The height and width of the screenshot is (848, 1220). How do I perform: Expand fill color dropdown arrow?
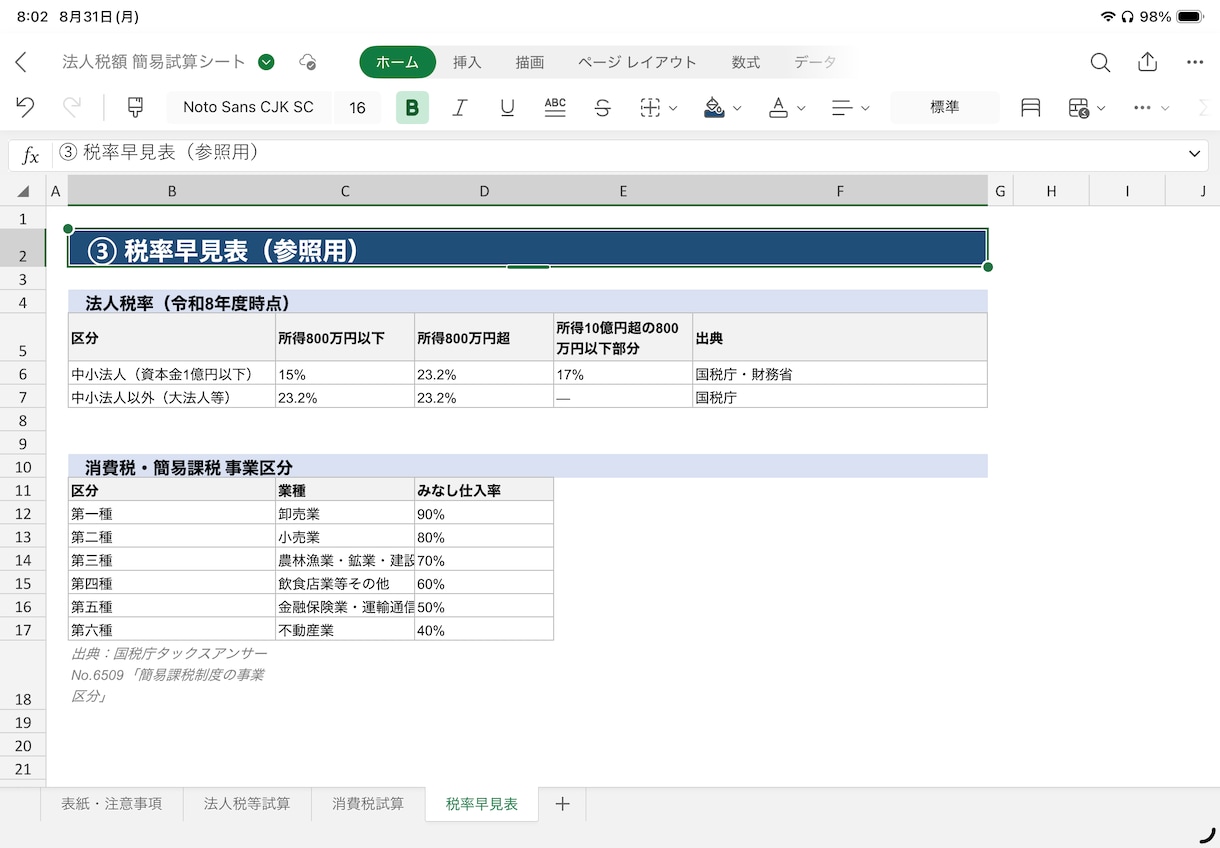[738, 108]
